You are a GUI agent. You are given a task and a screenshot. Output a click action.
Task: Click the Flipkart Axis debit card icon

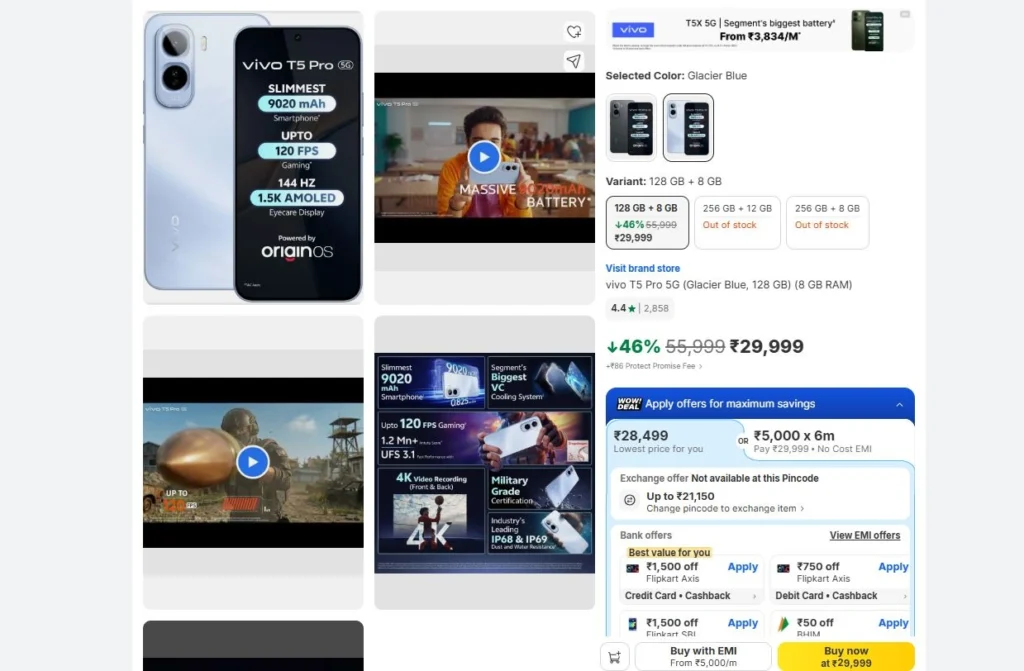pyautogui.click(x=783, y=568)
